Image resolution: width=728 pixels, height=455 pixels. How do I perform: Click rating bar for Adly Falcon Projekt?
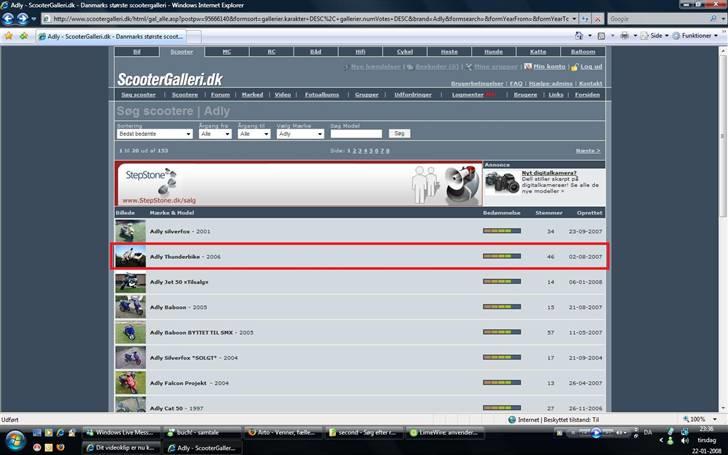502,383
